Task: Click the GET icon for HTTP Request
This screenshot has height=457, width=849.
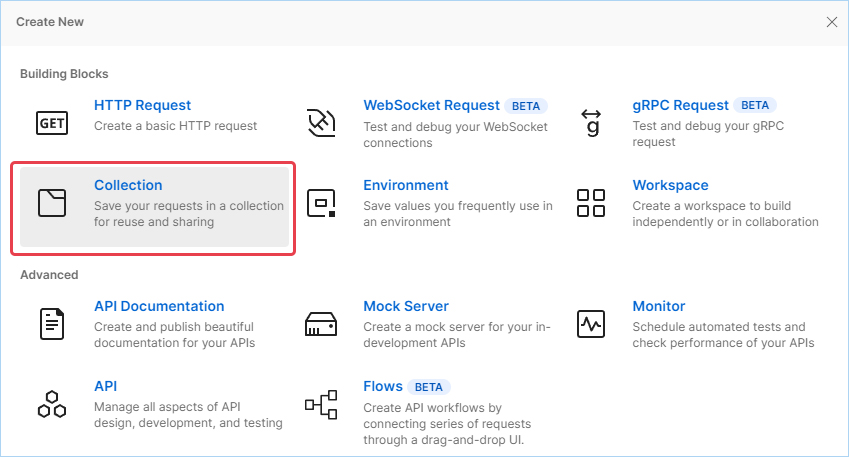Action: point(52,123)
